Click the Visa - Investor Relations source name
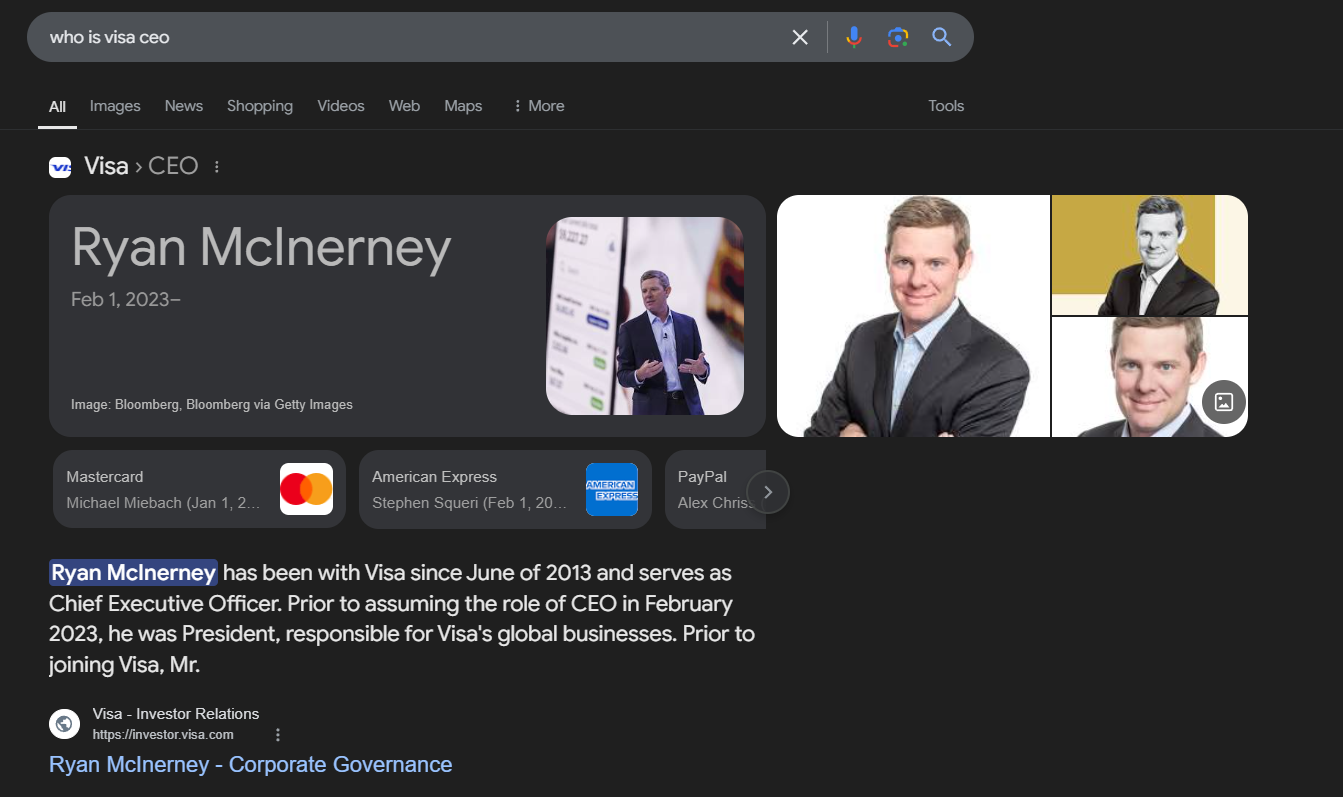 tap(176, 714)
